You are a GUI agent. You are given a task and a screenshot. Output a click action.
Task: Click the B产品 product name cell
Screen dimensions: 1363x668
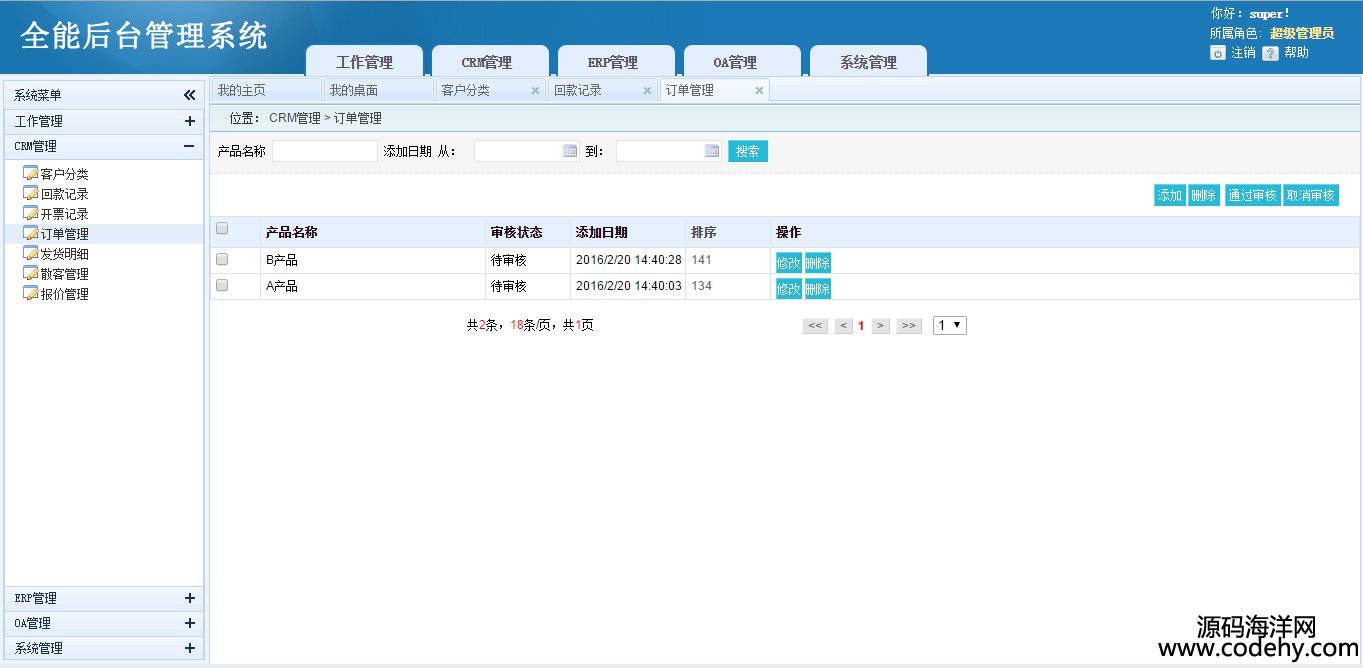point(373,260)
